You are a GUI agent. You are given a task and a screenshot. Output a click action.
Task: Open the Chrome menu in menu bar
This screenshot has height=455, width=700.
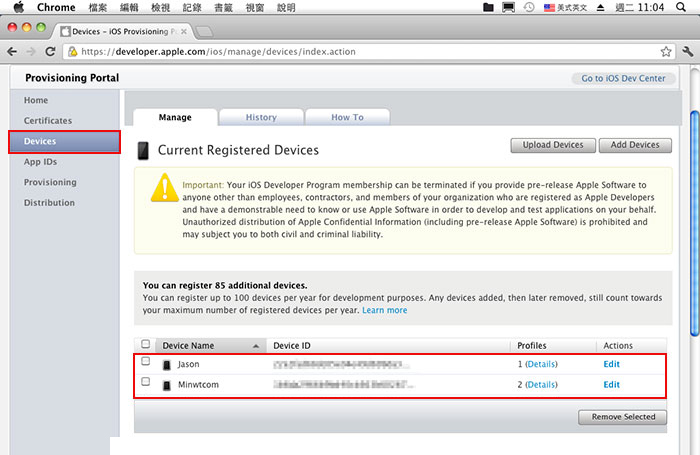tap(56, 7)
